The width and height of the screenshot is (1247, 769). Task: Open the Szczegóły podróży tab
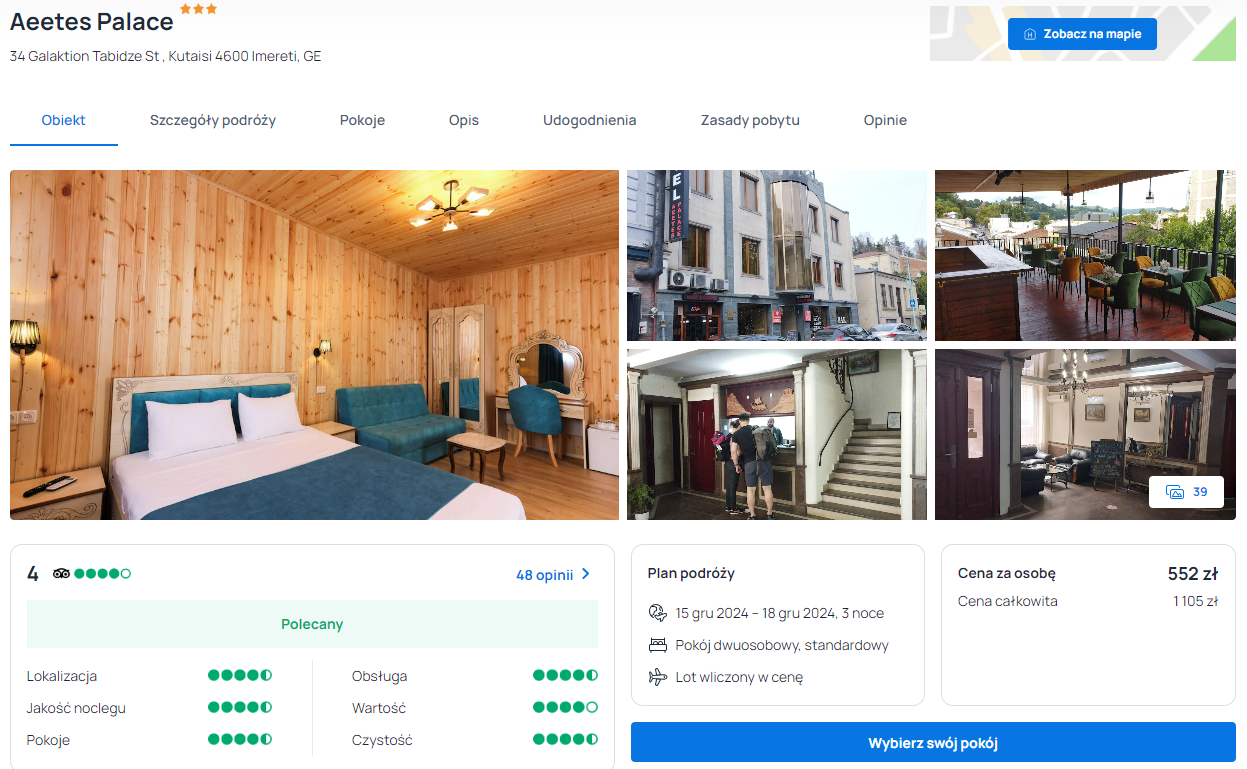(x=213, y=120)
